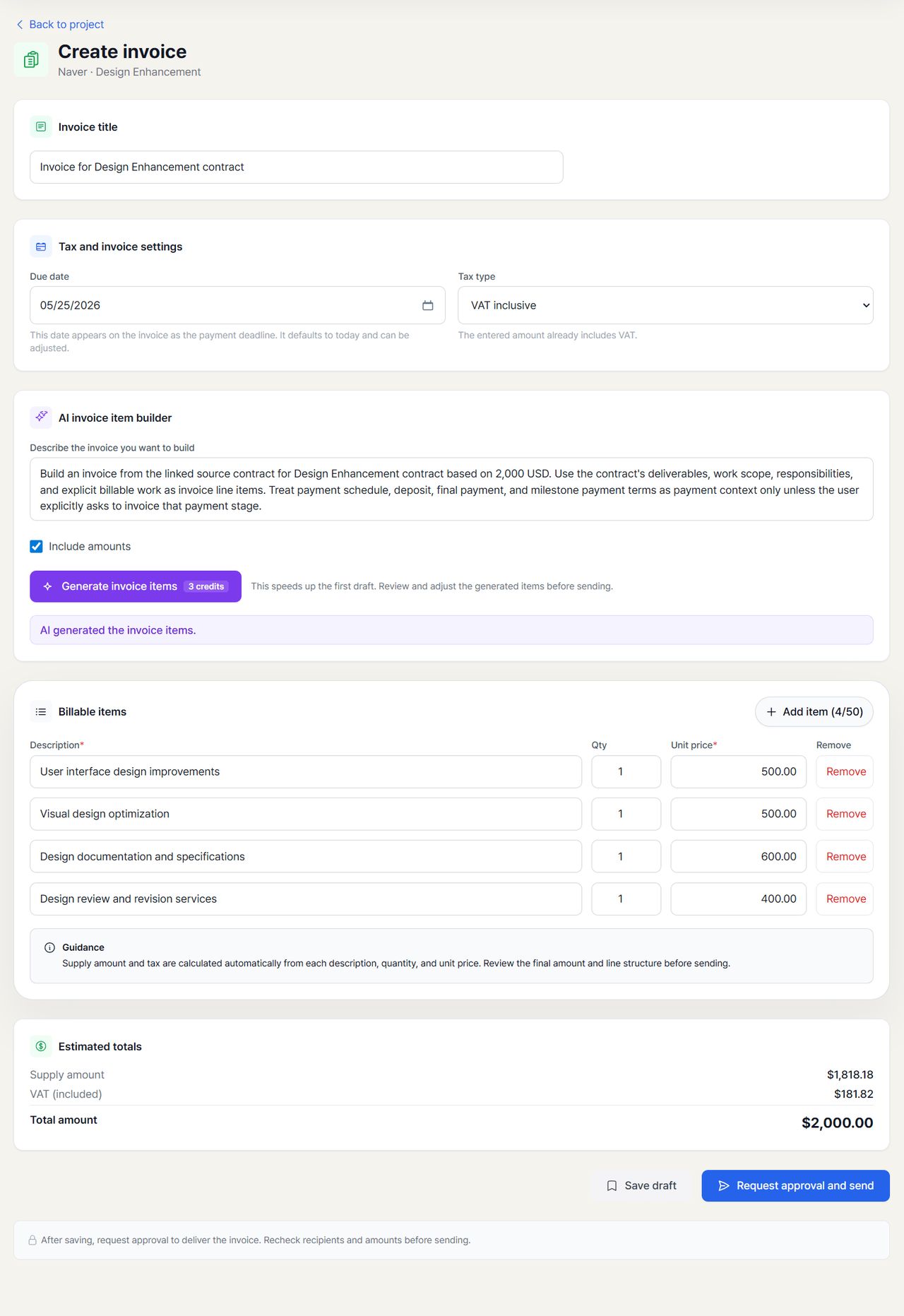This screenshot has width=904, height=1316.
Task: Edit description Design review and revision services
Action: click(x=306, y=899)
